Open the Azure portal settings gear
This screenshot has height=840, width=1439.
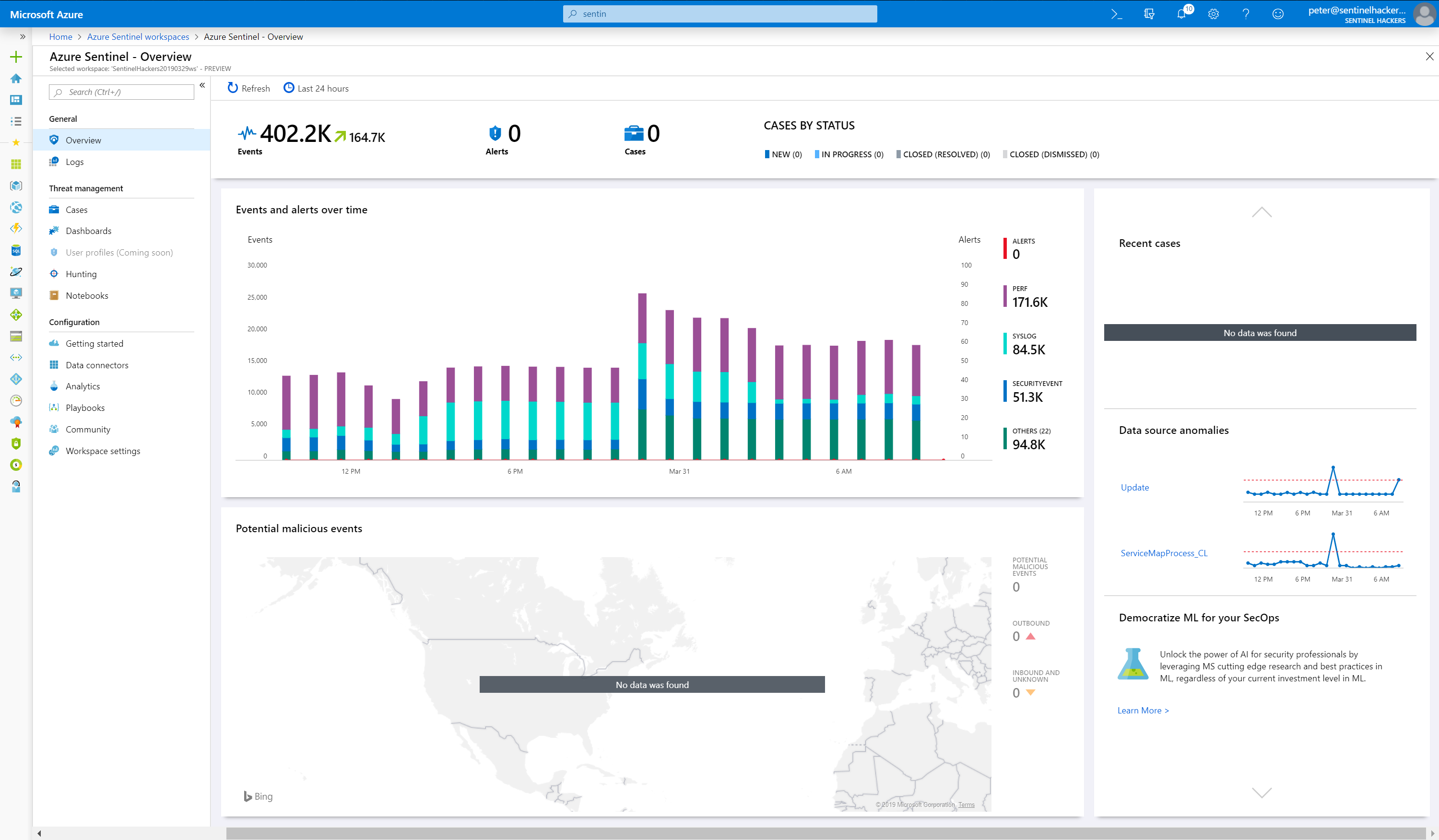(x=1214, y=13)
